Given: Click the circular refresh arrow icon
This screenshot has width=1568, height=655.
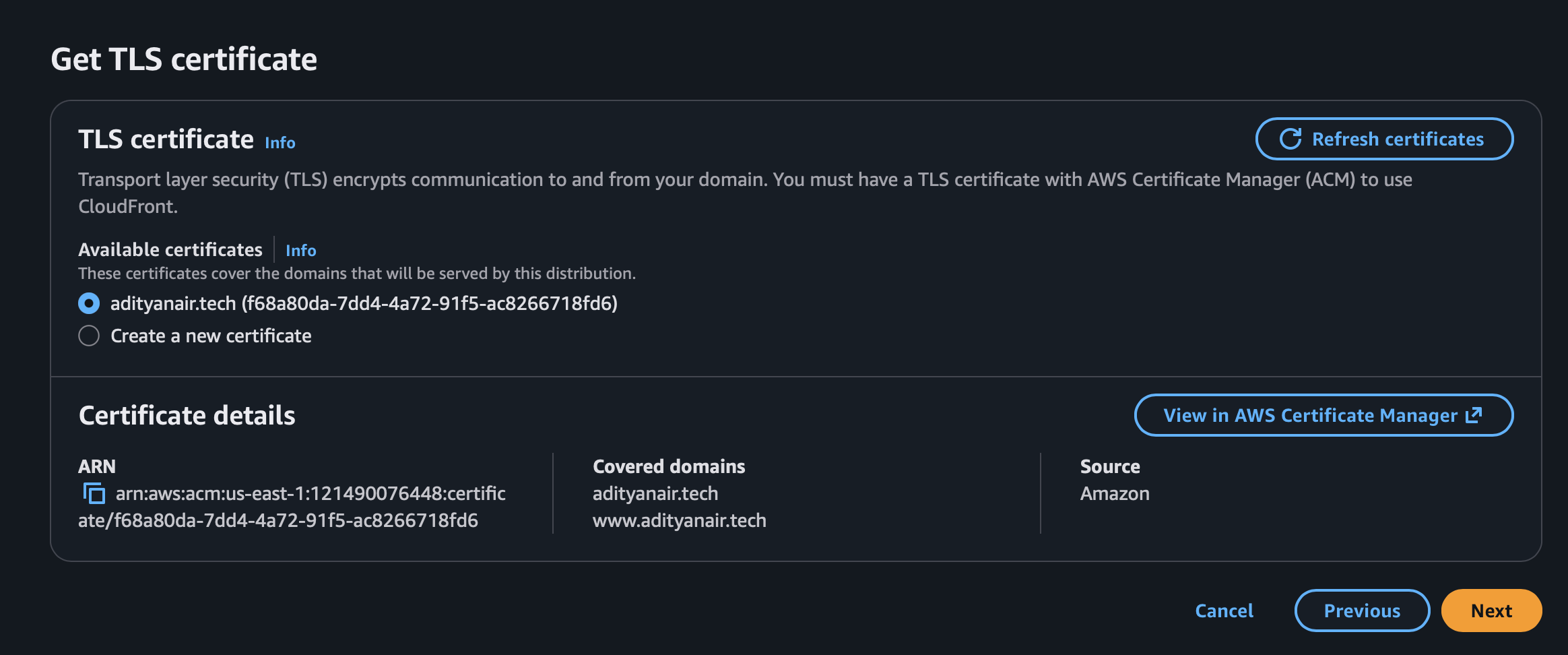Looking at the screenshot, I should (x=1290, y=139).
